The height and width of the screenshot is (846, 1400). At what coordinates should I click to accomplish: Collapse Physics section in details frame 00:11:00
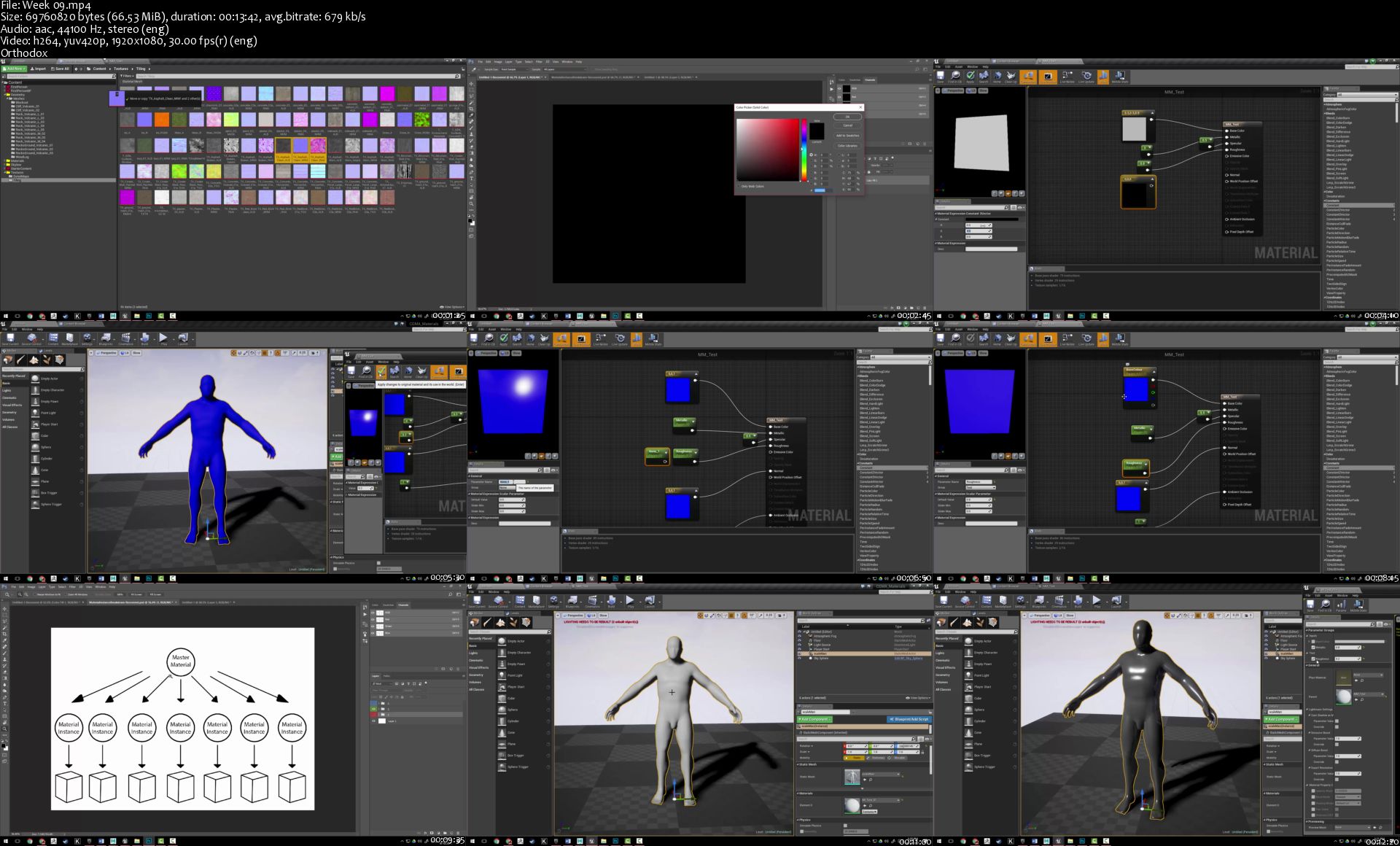(x=798, y=820)
